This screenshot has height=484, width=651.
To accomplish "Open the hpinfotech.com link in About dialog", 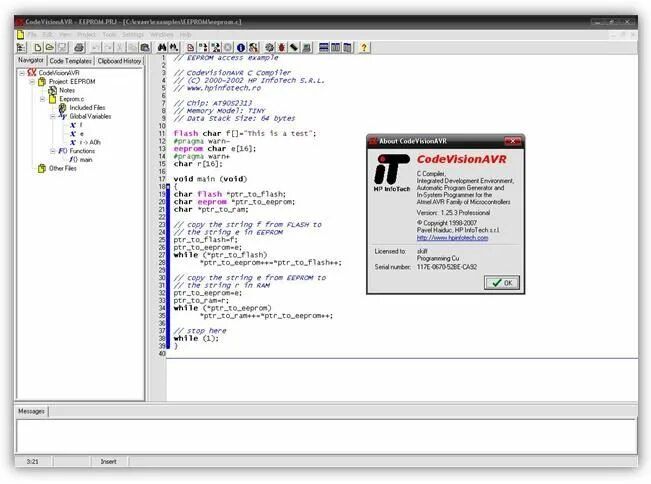I will [452, 238].
